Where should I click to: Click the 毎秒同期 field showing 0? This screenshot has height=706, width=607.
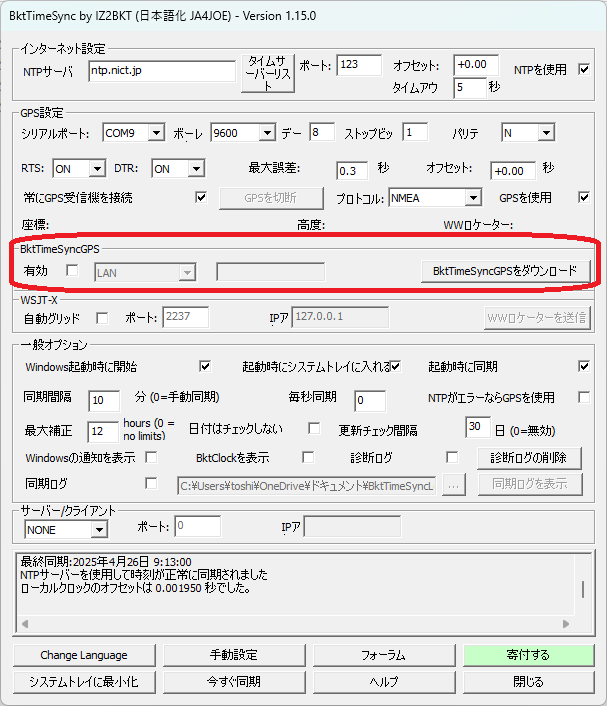pos(370,401)
